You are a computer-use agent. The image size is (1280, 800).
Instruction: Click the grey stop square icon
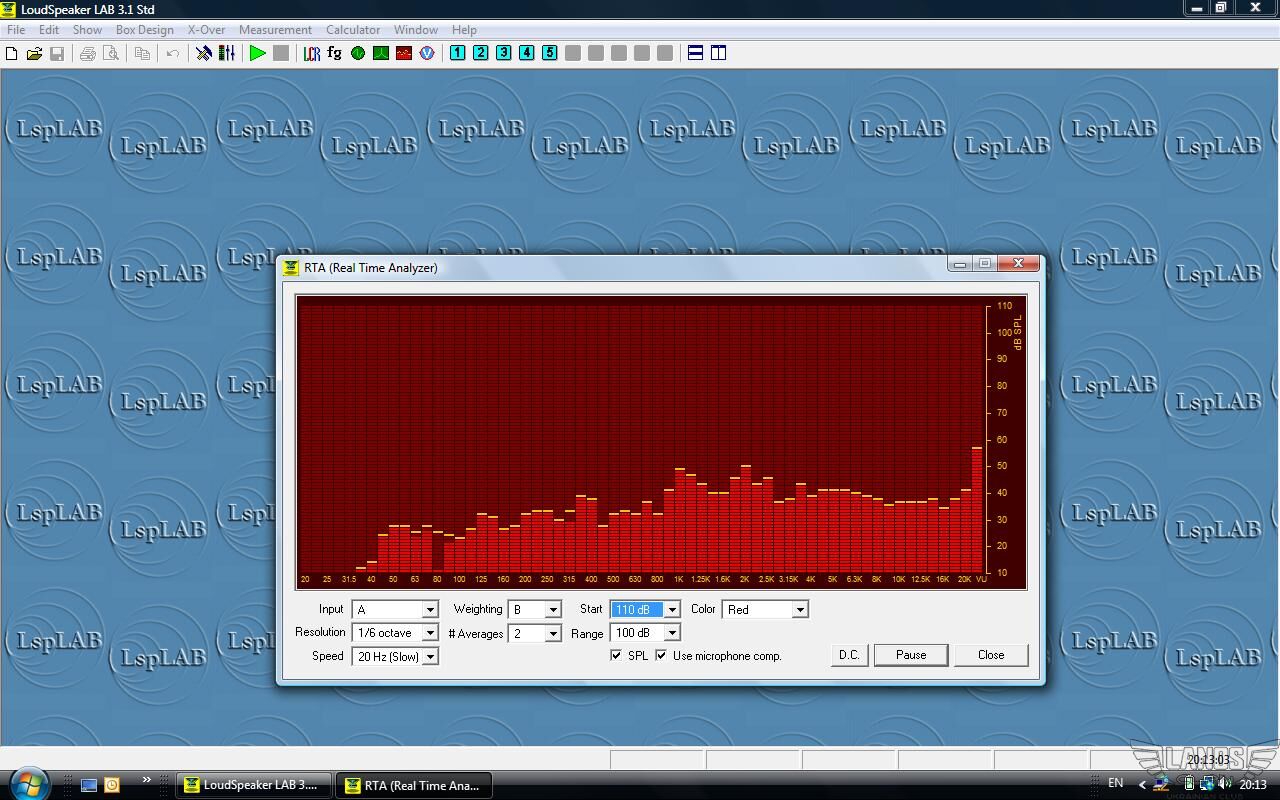click(281, 53)
